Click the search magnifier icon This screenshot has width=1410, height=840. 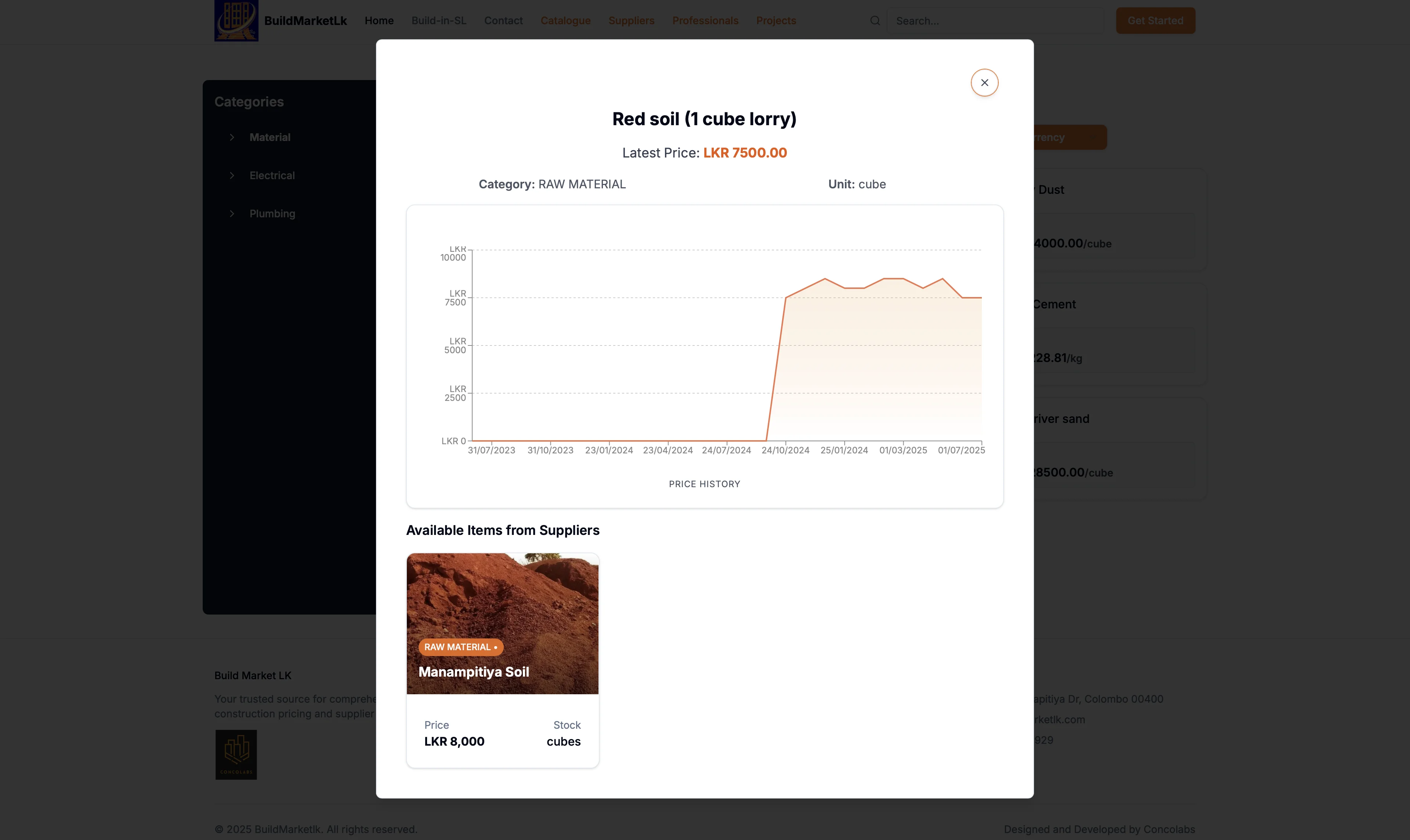pyautogui.click(x=875, y=21)
